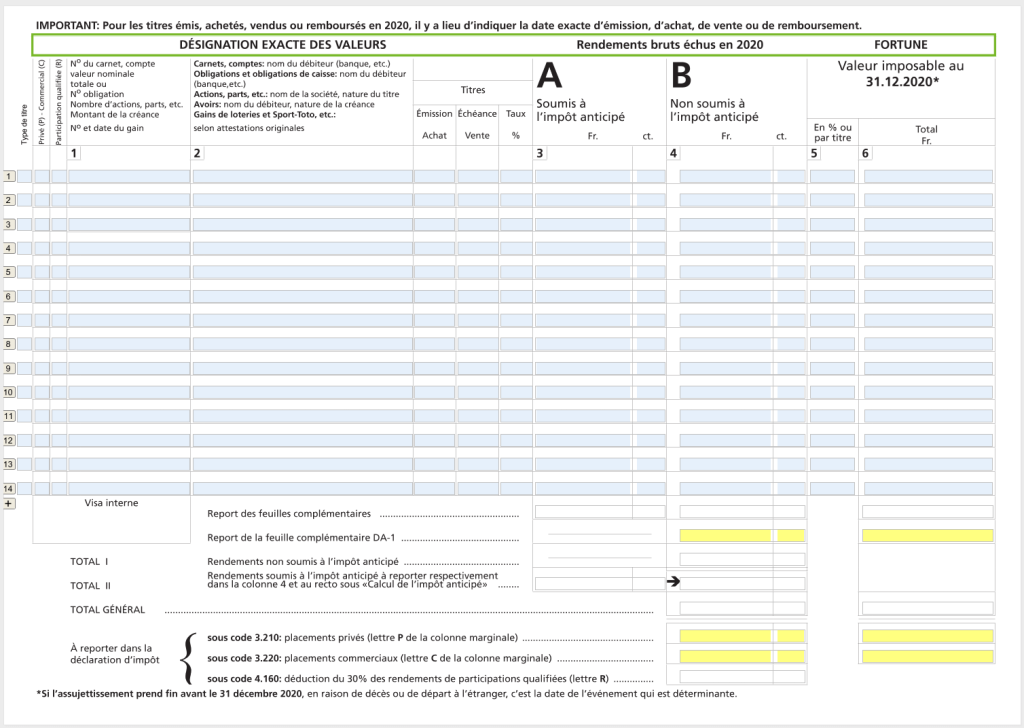Click code 4.160 deduction amount field

coord(726,676)
